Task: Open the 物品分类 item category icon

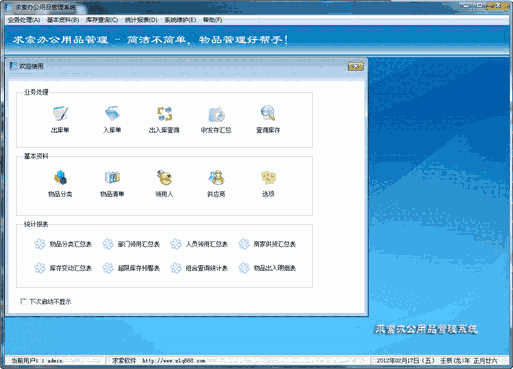Action: pyautogui.click(x=60, y=177)
